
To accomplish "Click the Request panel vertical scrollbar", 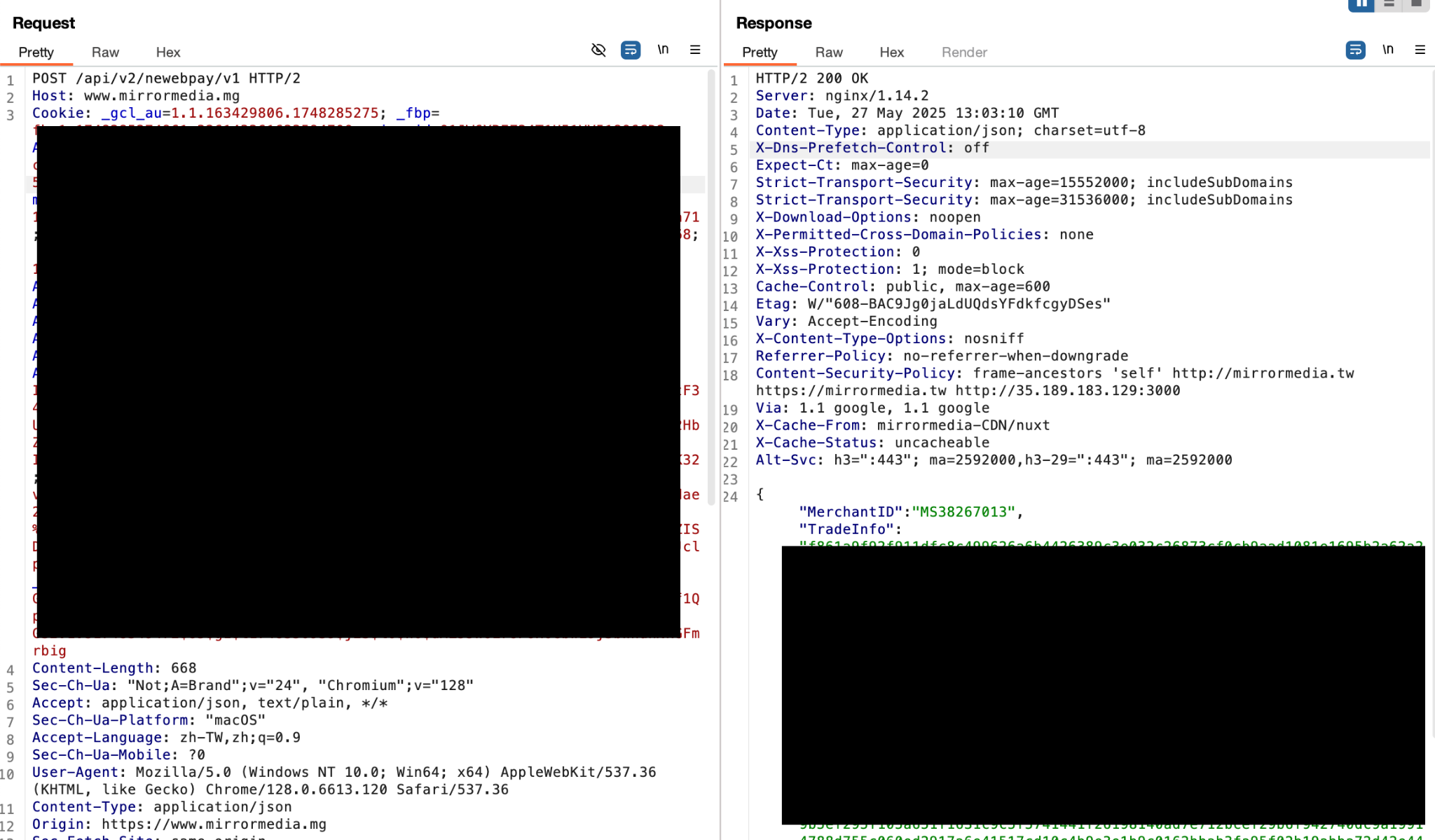I will coord(712,287).
